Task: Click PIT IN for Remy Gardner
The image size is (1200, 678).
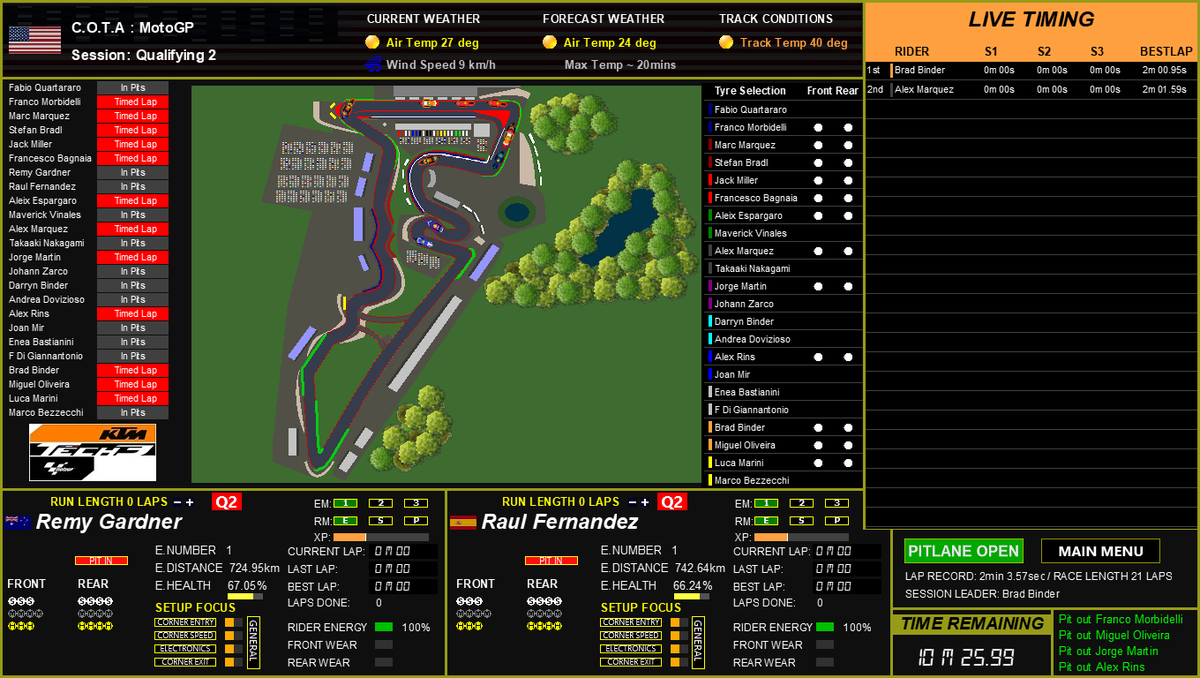Action: click(101, 560)
